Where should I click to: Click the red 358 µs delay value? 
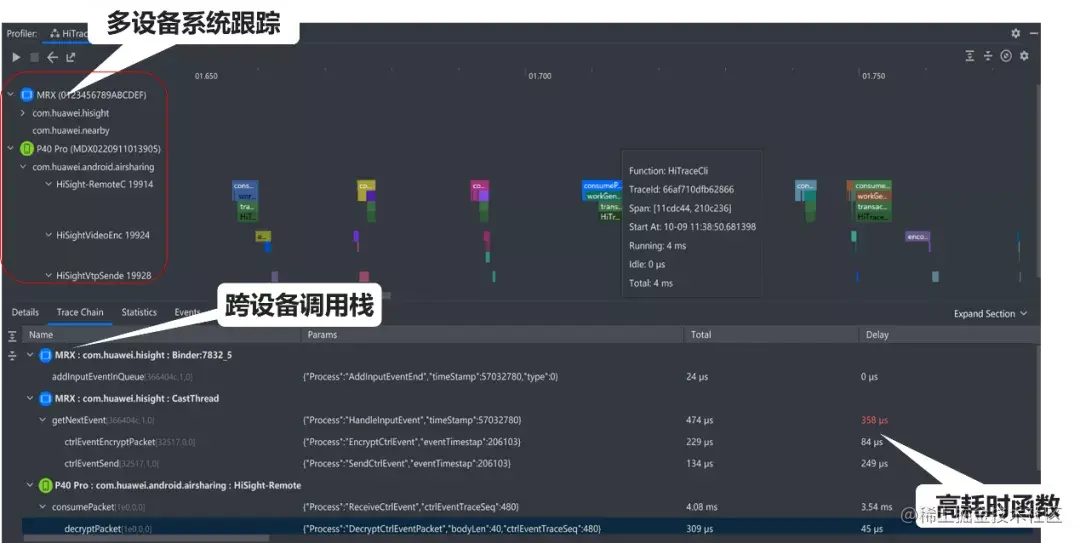tap(874, 420)
